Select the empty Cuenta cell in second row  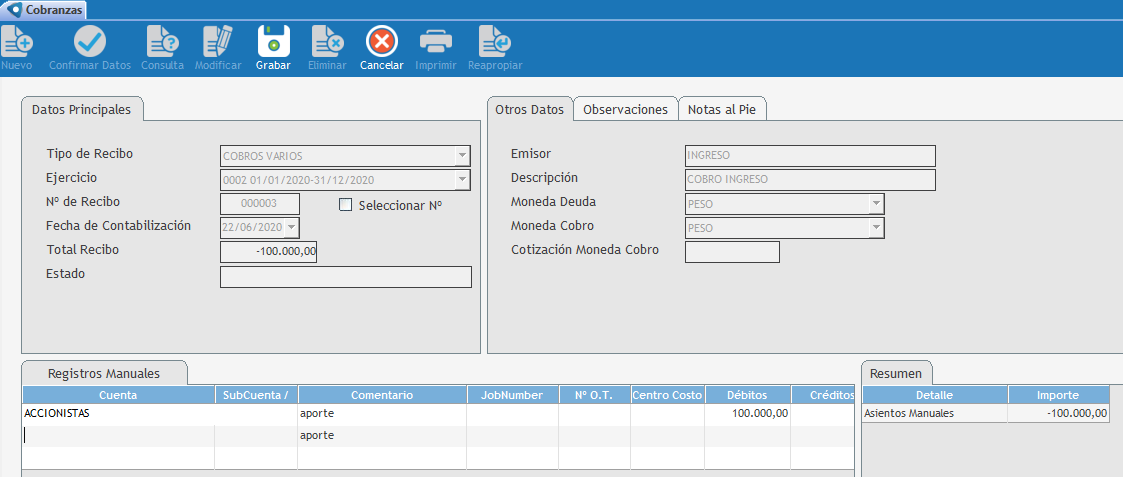click(x=118, y=436)
